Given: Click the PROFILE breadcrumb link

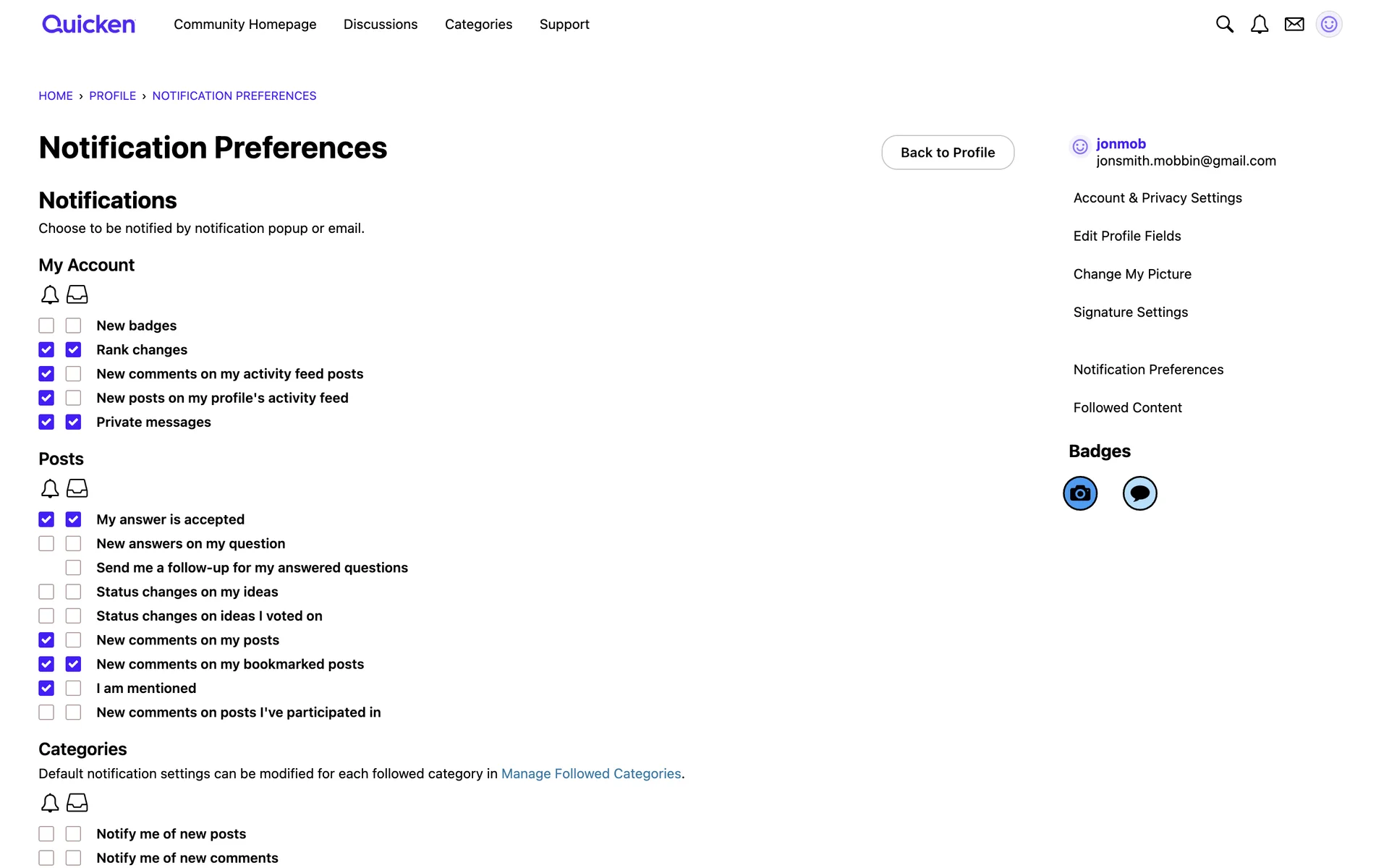Looking at the screenshot, I should 112,96.
